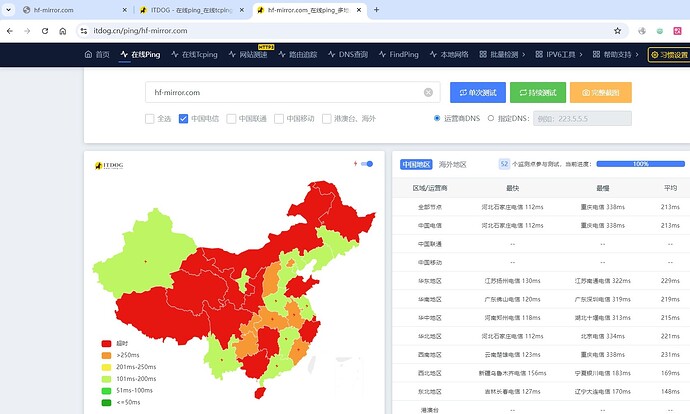Reload the current page
Image resolution: width=690 pixels, height=414 pixels.
point(45,31)
